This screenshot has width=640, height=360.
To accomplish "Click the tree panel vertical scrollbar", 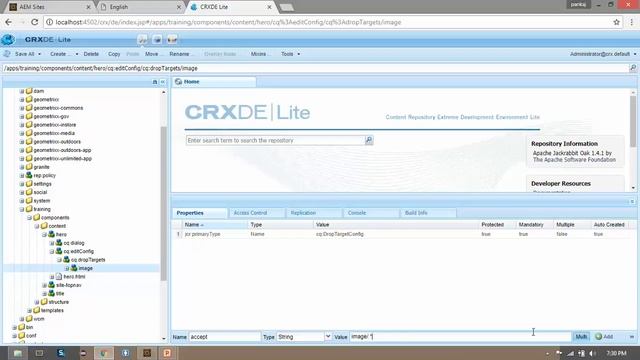I will click(164, 203).
